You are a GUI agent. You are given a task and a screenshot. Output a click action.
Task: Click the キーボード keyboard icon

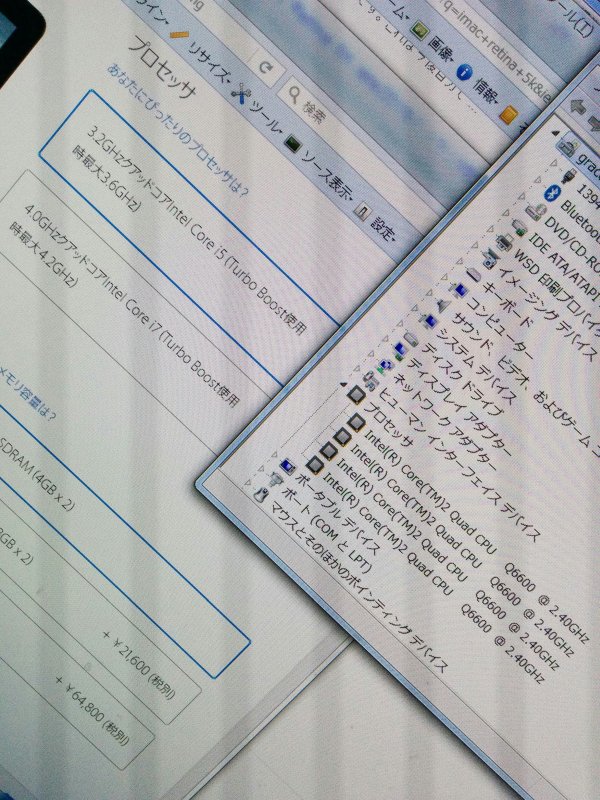tap(473, 274)
